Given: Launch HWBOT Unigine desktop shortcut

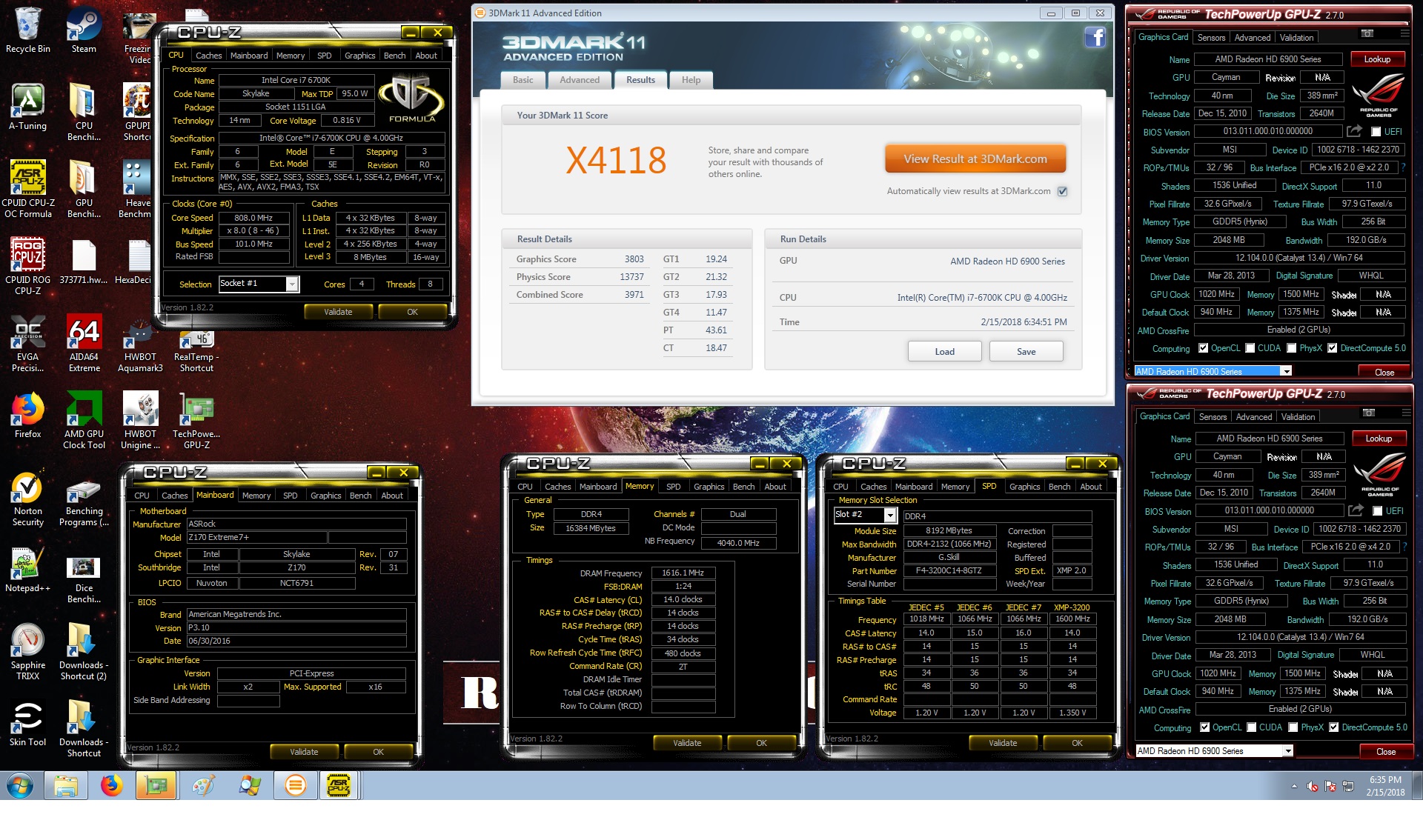Looking at the screenshot, I should tap(140, 420).
